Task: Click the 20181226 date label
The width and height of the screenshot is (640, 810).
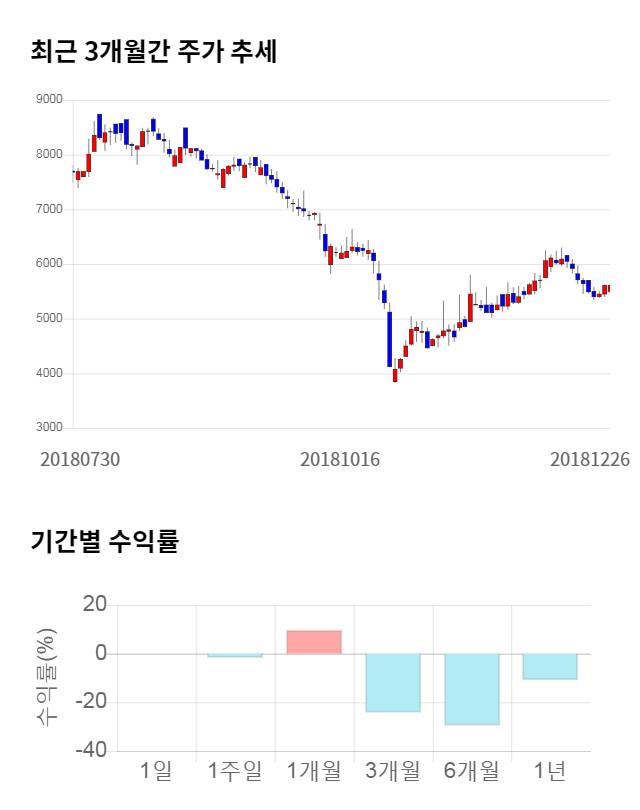Action: tap(589, 459)
